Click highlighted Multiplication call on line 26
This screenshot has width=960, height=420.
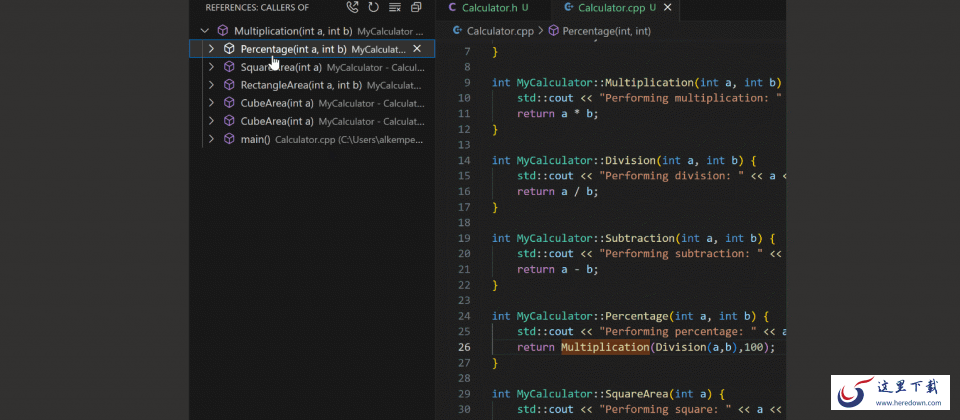tap(605, 347)
